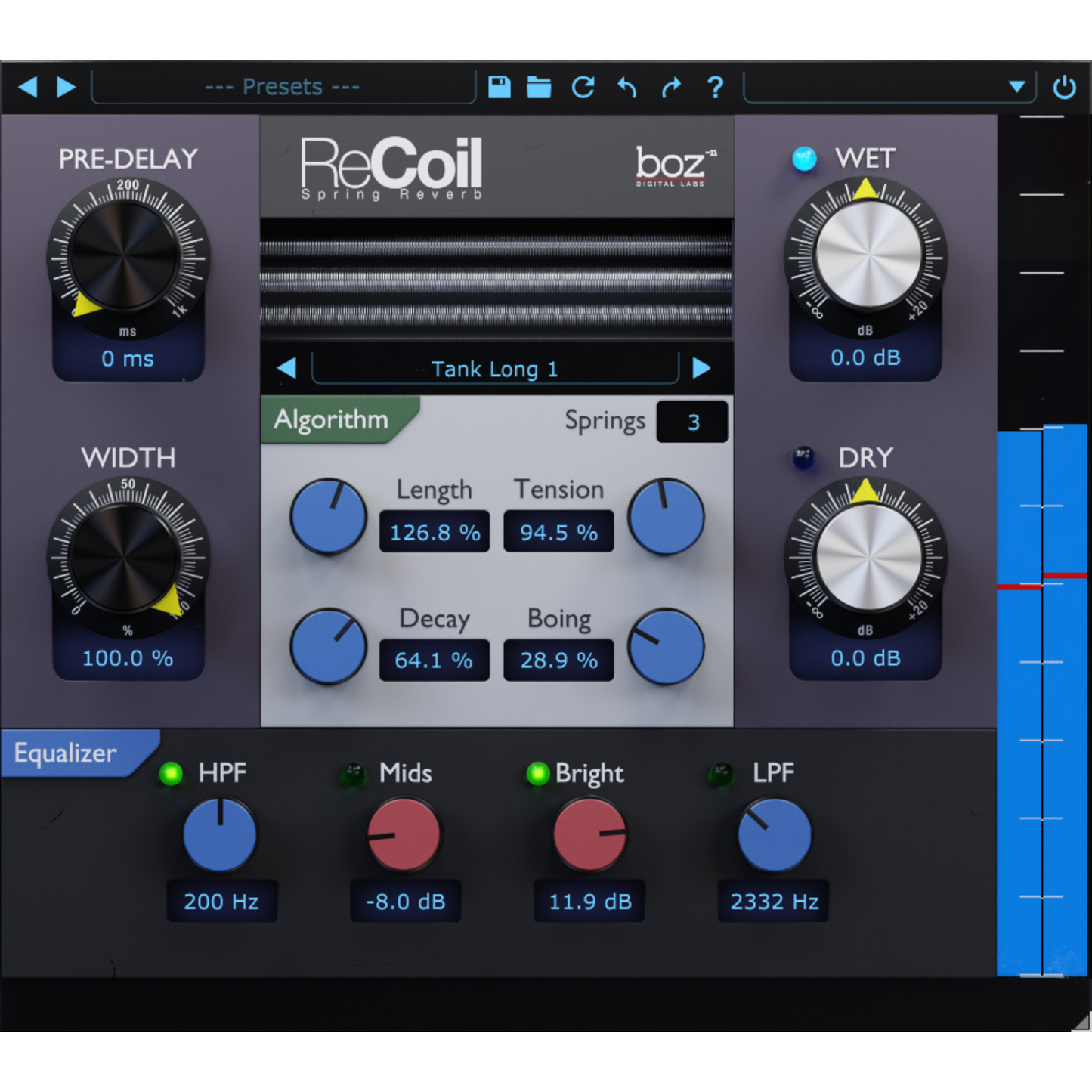Open the Tank Long 1 algorithm selector
This screenshot has width=1092, height=1092.
pyautogui.click(x=494, y=369)
